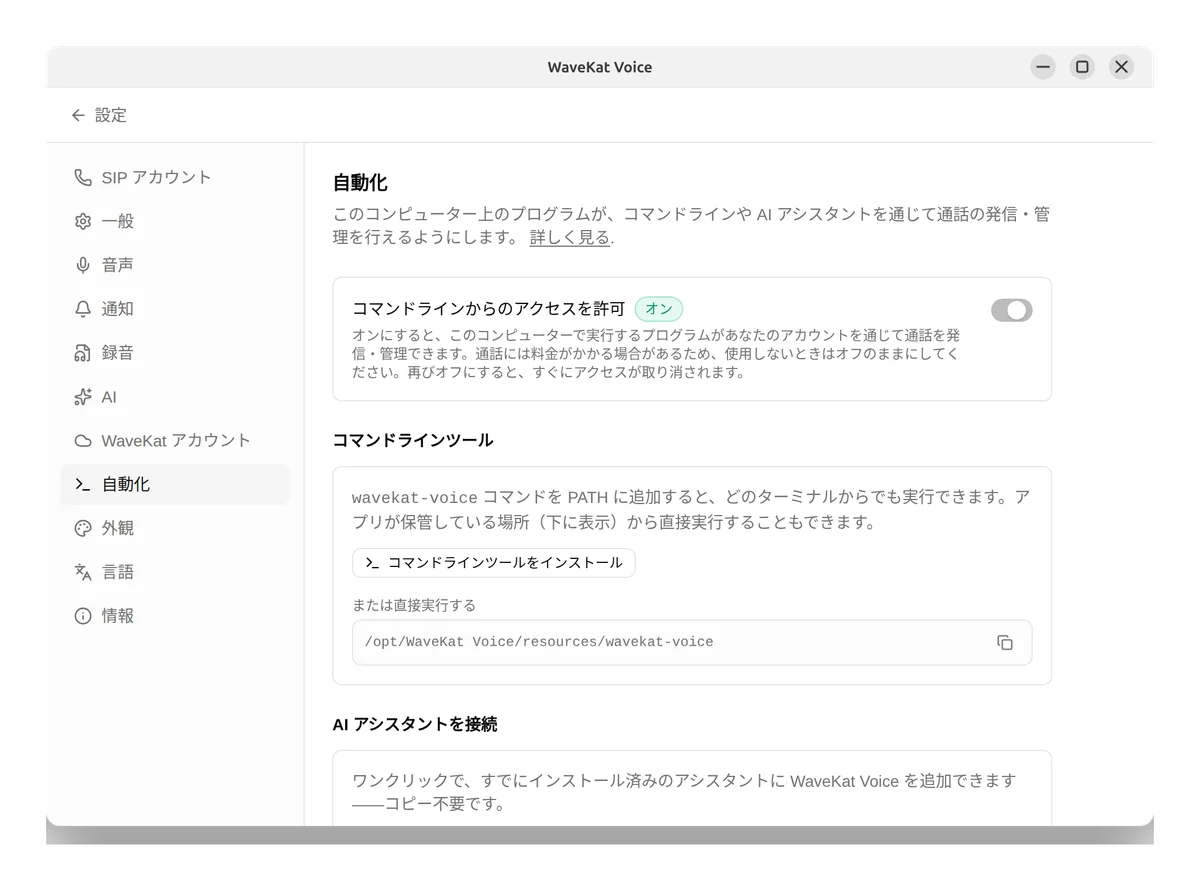Image resolution: width=1200 pixels, height=872 pixels.
Task: Click the 自動化 page heading
Action: [360, 183]
